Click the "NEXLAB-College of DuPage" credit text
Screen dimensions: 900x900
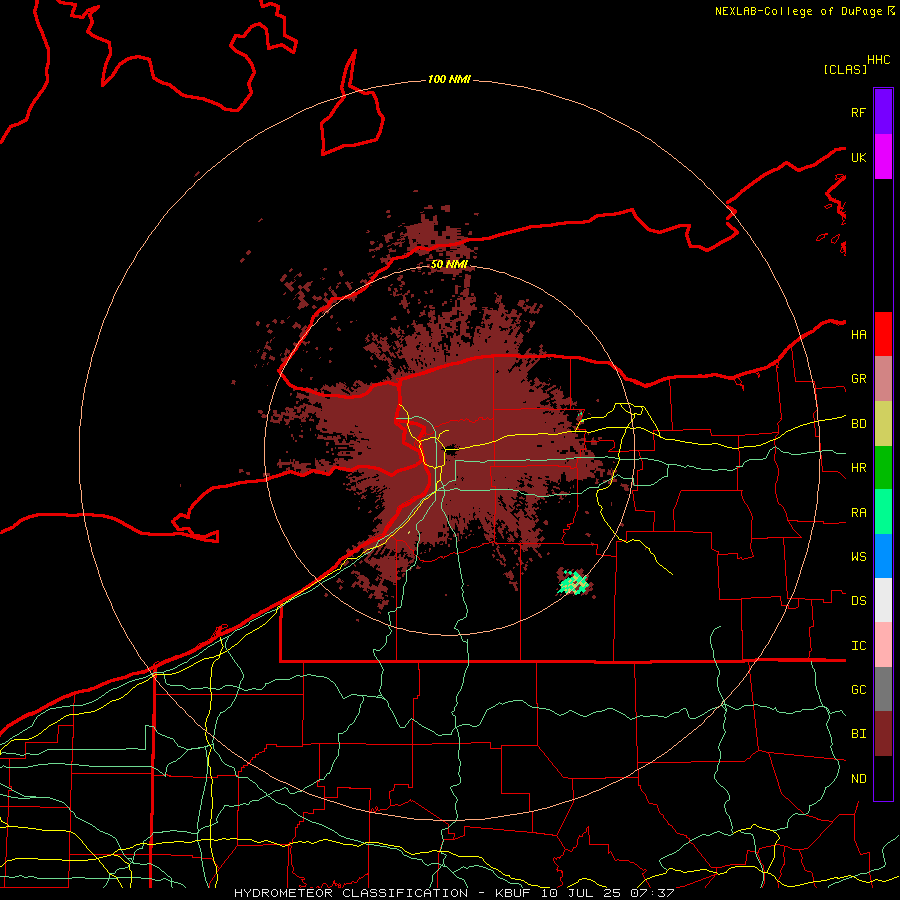pos(798,11)
